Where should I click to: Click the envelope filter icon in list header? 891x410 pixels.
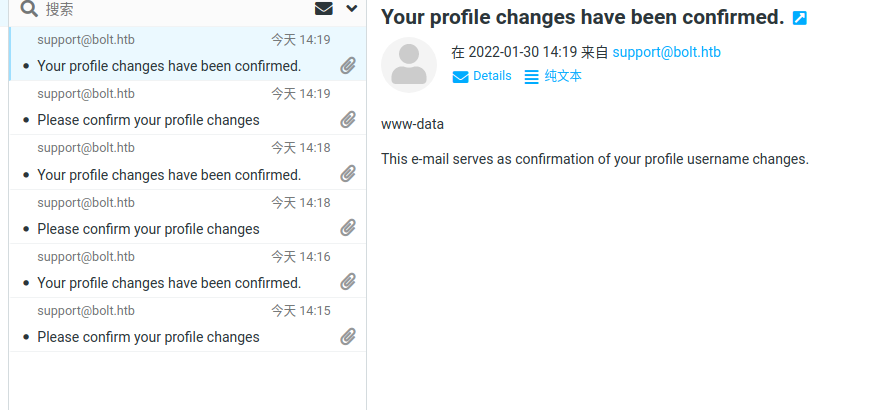tap(324, 9)
